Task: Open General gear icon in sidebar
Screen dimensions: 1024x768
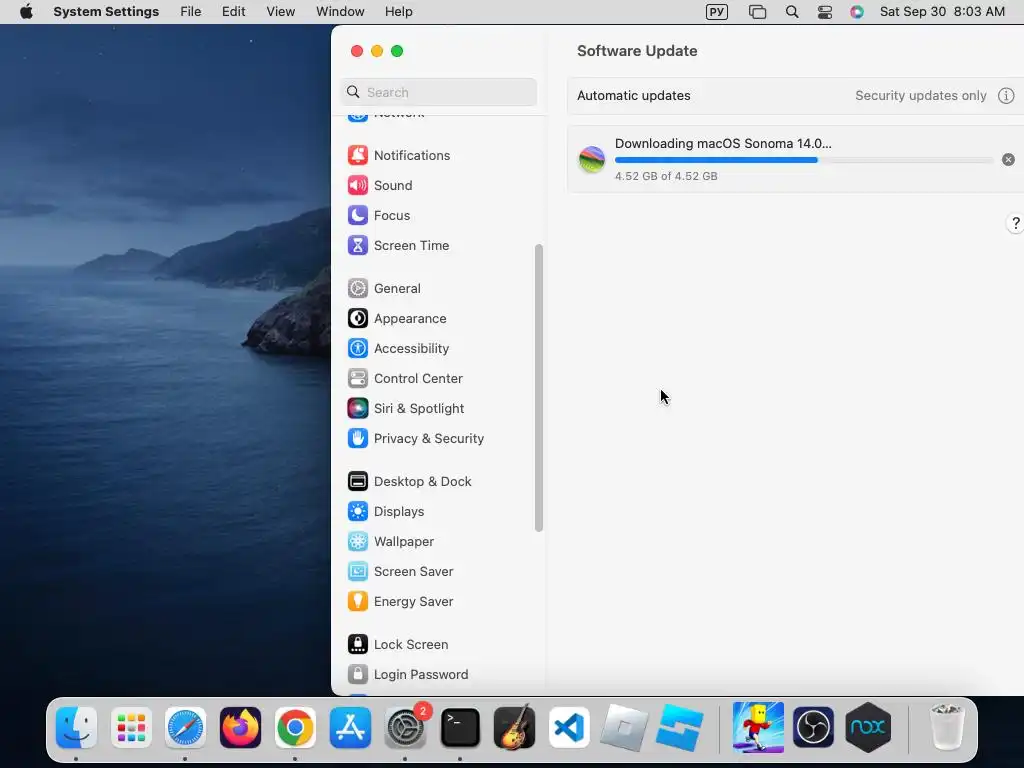Action: pos(357,289)
